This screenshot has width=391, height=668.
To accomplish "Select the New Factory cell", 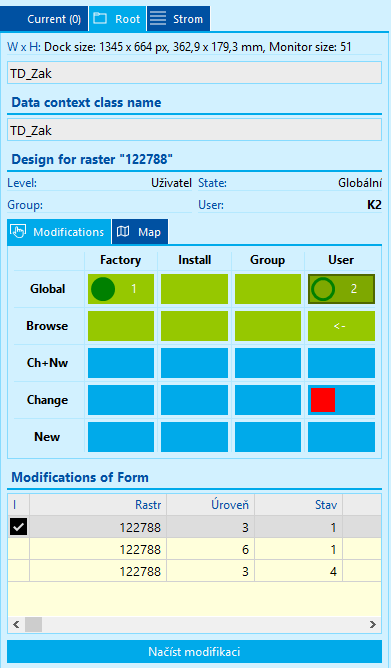I will tap(121, 437).
